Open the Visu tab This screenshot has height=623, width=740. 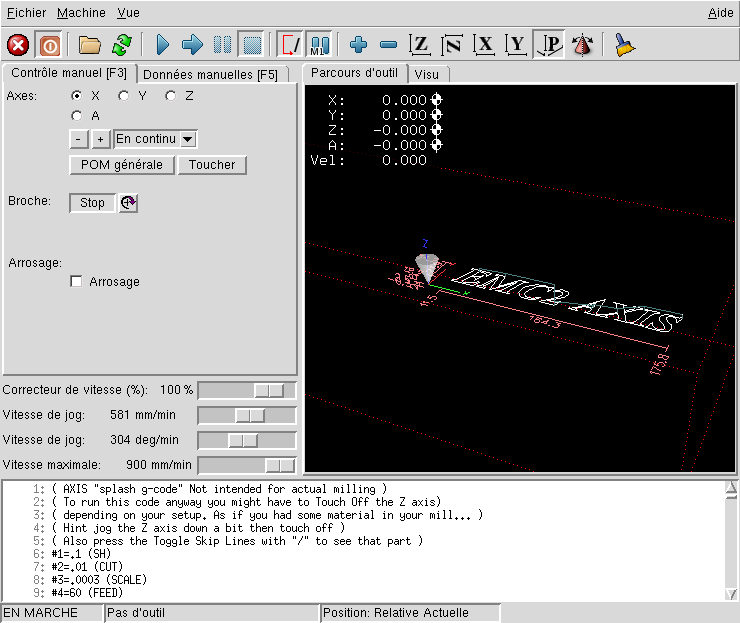pyautogui.click(x=426, y=74)
